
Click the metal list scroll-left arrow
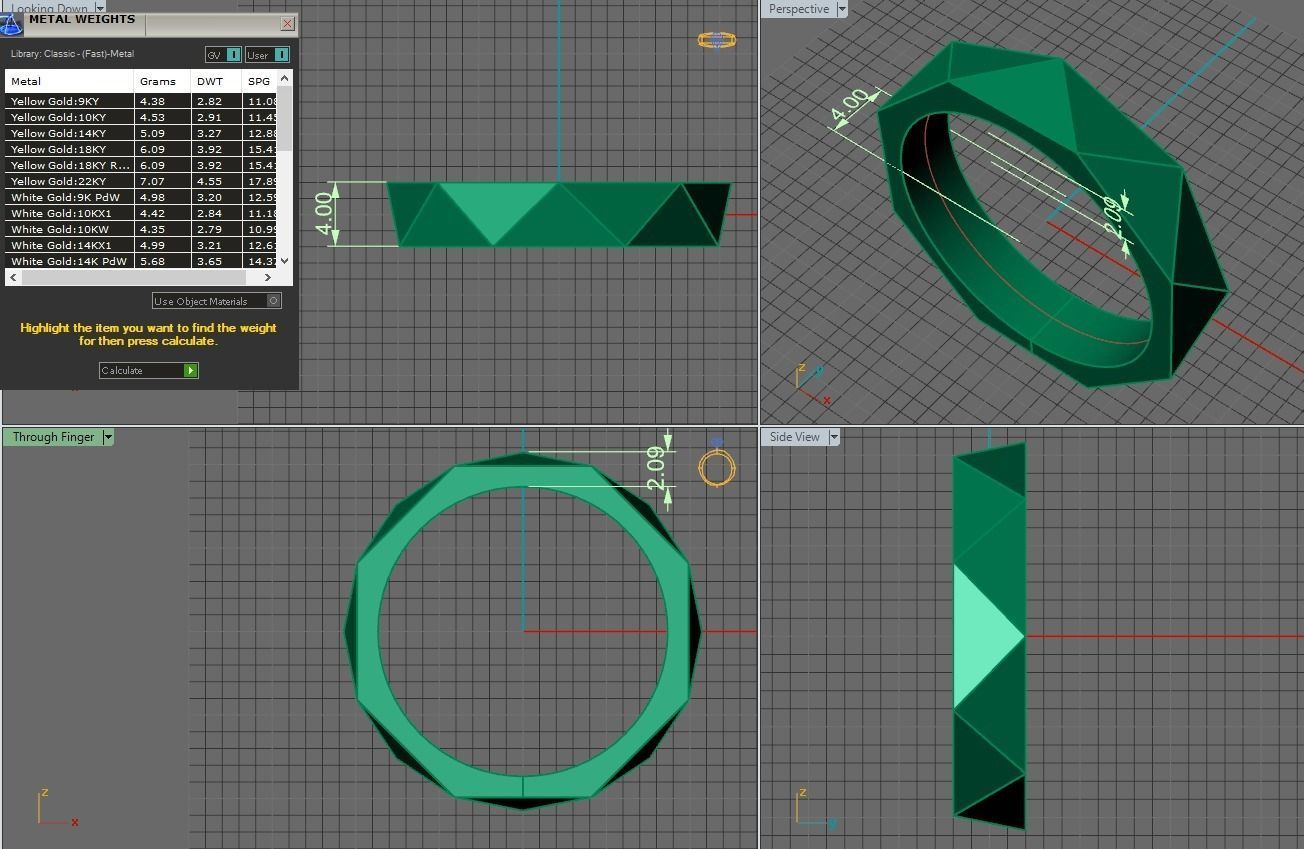click(x=13, y=277)
